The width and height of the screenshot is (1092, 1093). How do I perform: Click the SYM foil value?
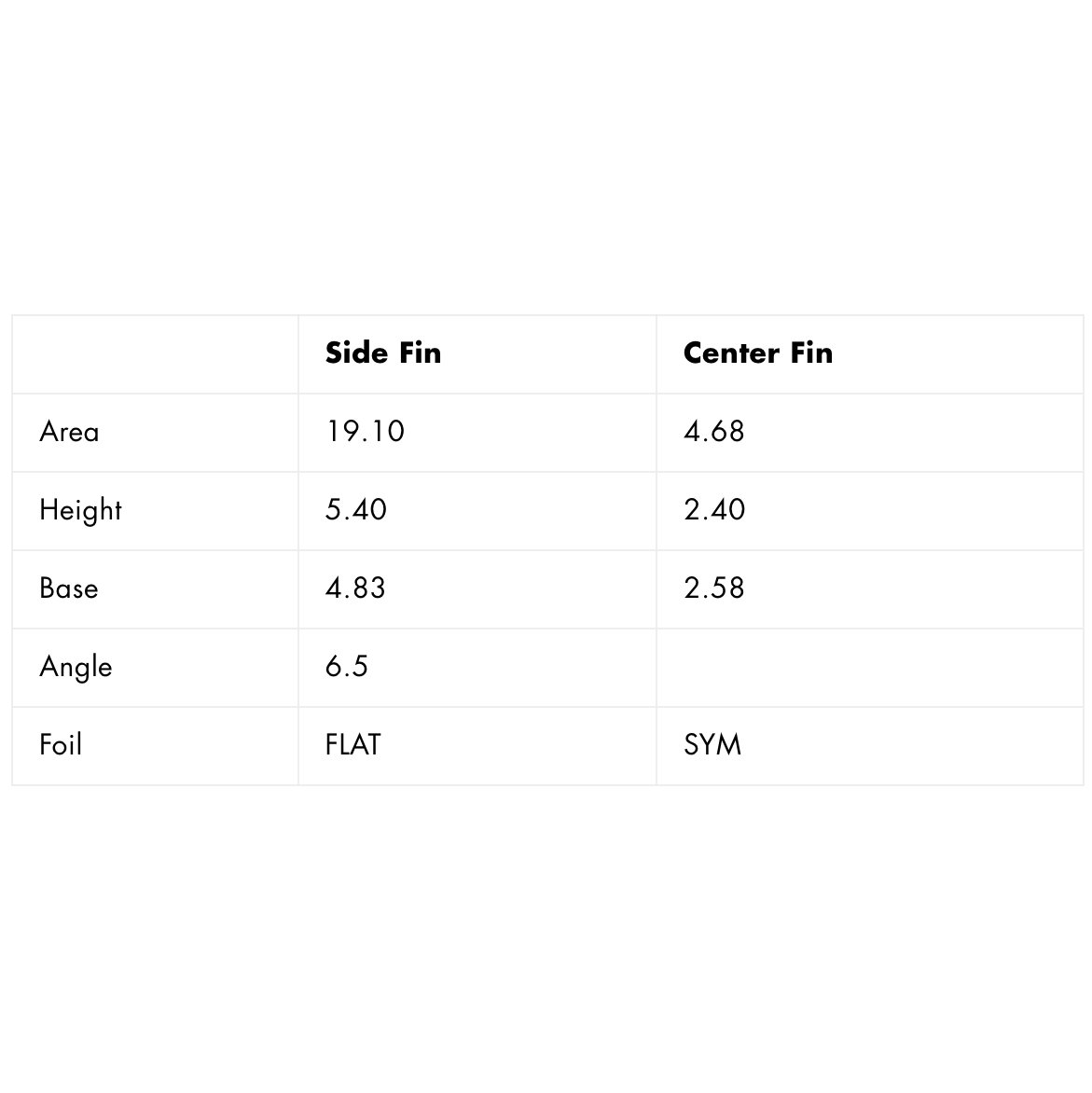click(712, 745)
